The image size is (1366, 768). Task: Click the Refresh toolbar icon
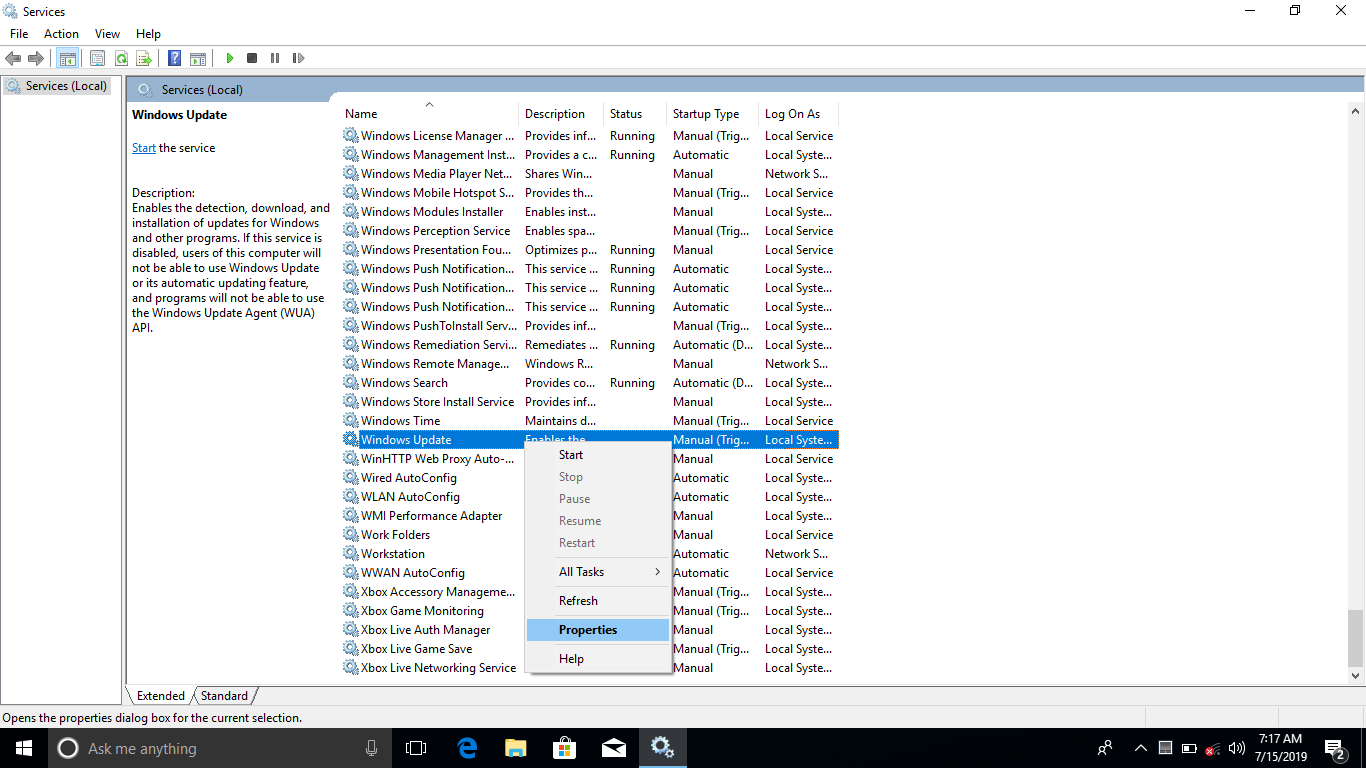(121, 58)
